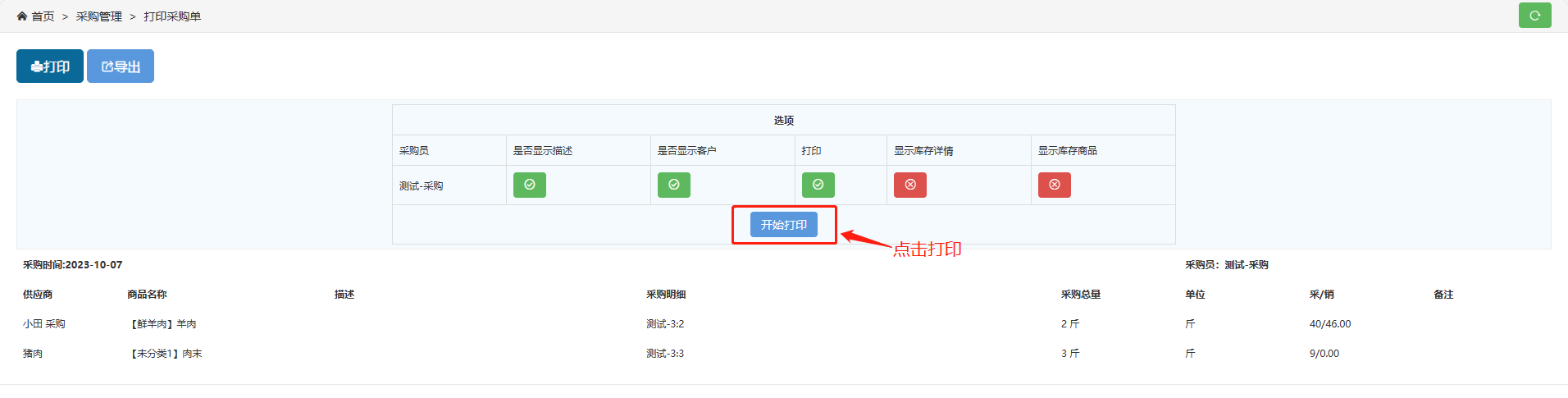
Task: Select the 猪肉 supplier row
Action: pyautogui.click(x=33, y=354)
